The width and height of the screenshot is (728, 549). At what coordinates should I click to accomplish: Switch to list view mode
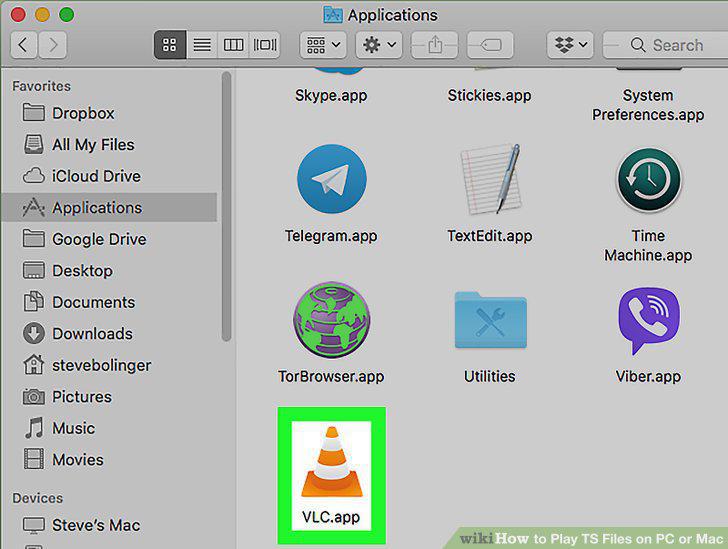(x=202, y=45)
